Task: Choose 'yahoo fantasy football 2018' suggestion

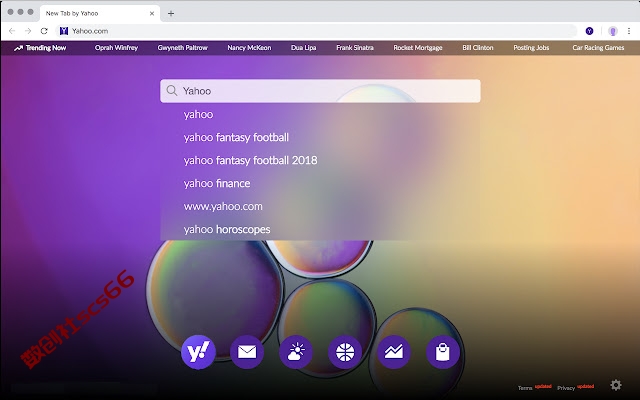Action: [250, 160]
